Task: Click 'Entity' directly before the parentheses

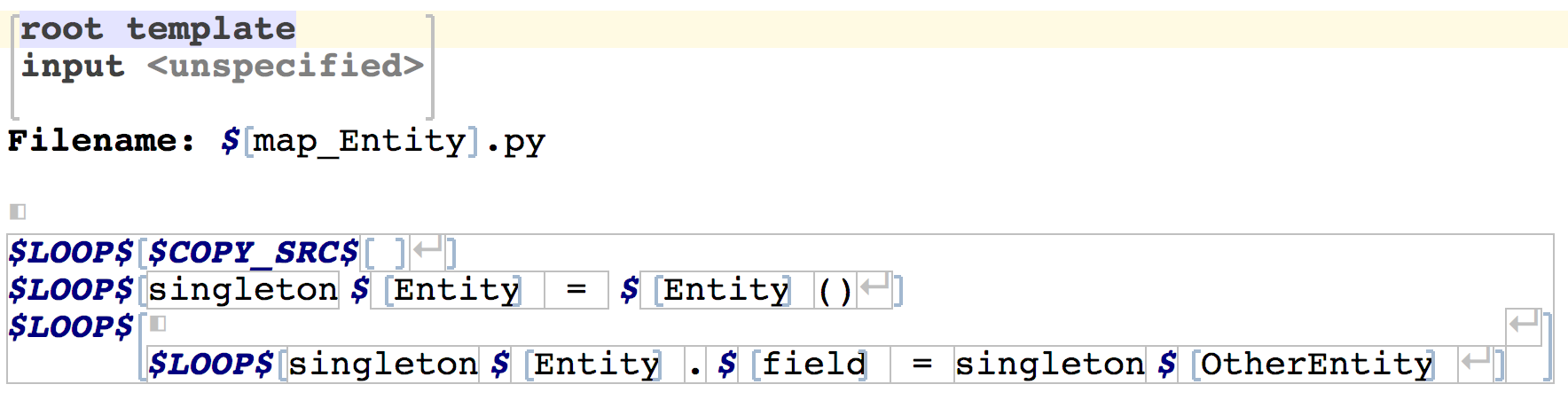Action: tap(726, 290)
